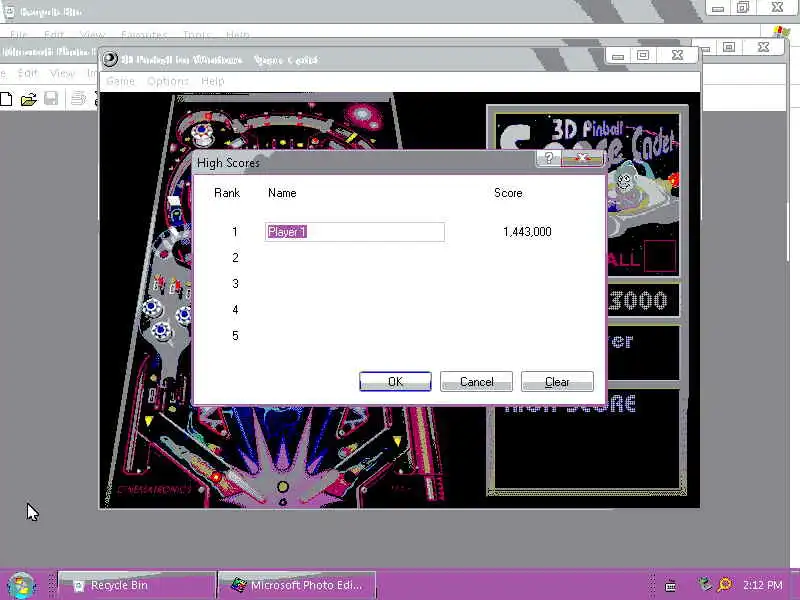
Task: Switch to Recycle Bin taskbar button
Action: [137, 585]
